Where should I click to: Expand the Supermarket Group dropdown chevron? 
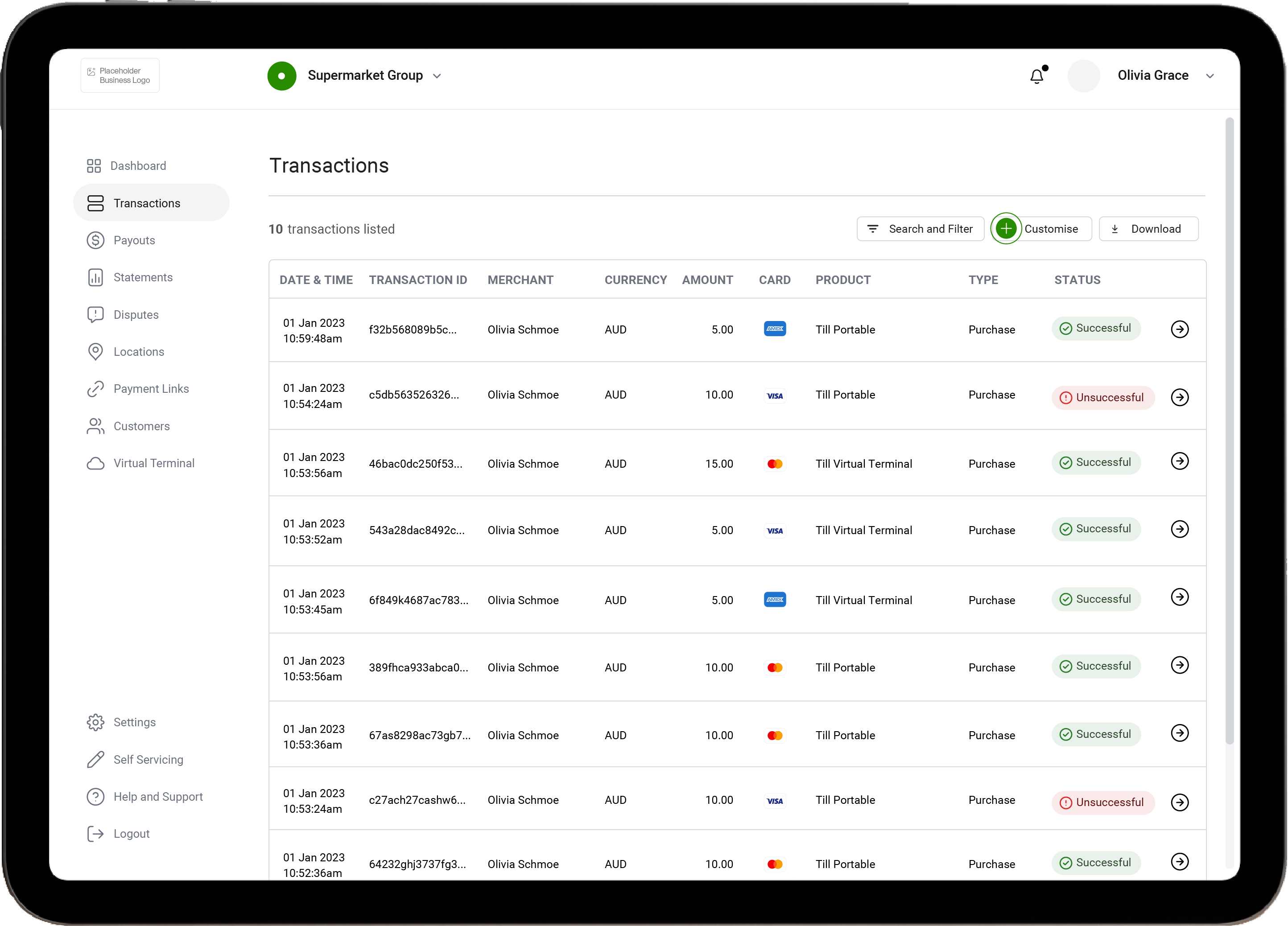[437, 76]
